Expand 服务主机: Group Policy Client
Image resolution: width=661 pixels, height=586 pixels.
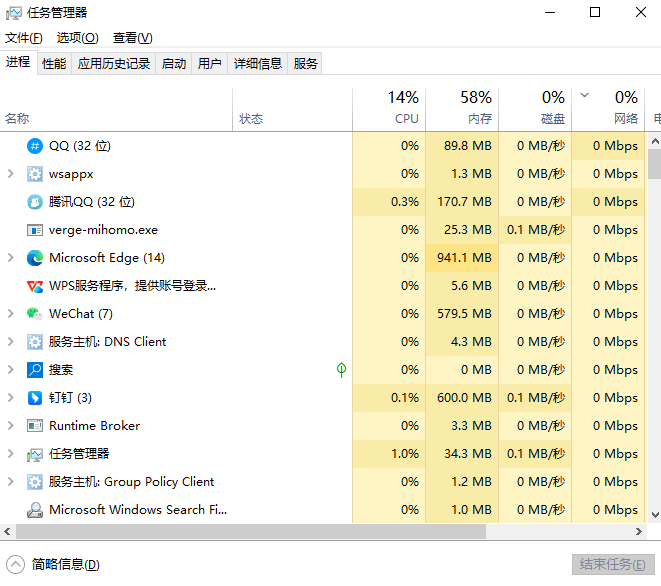[11, 482]
